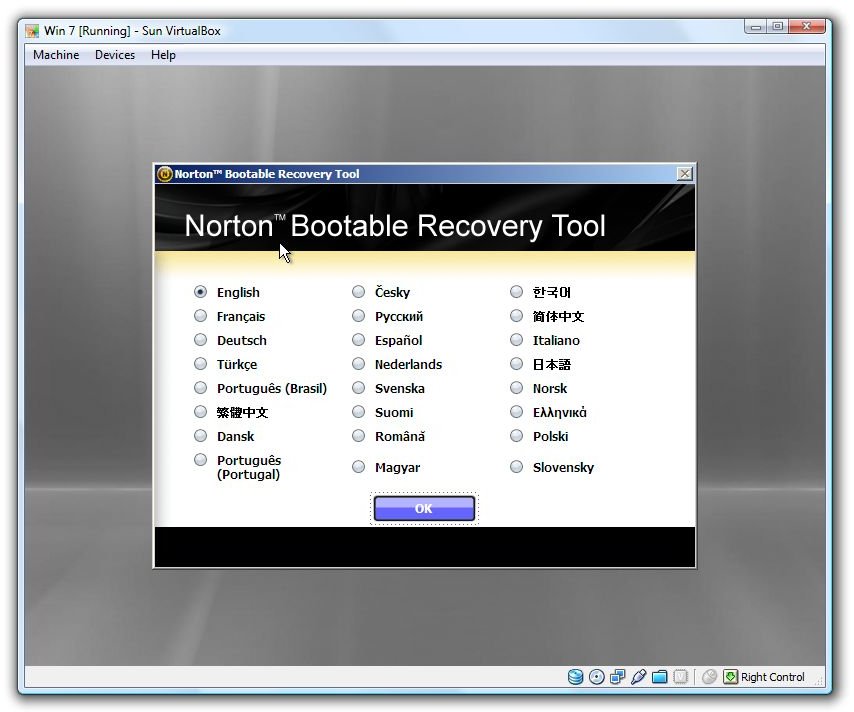Select the Türkçe radio button
The height and width of the screenshot is (712, 854).
point(200,364)
